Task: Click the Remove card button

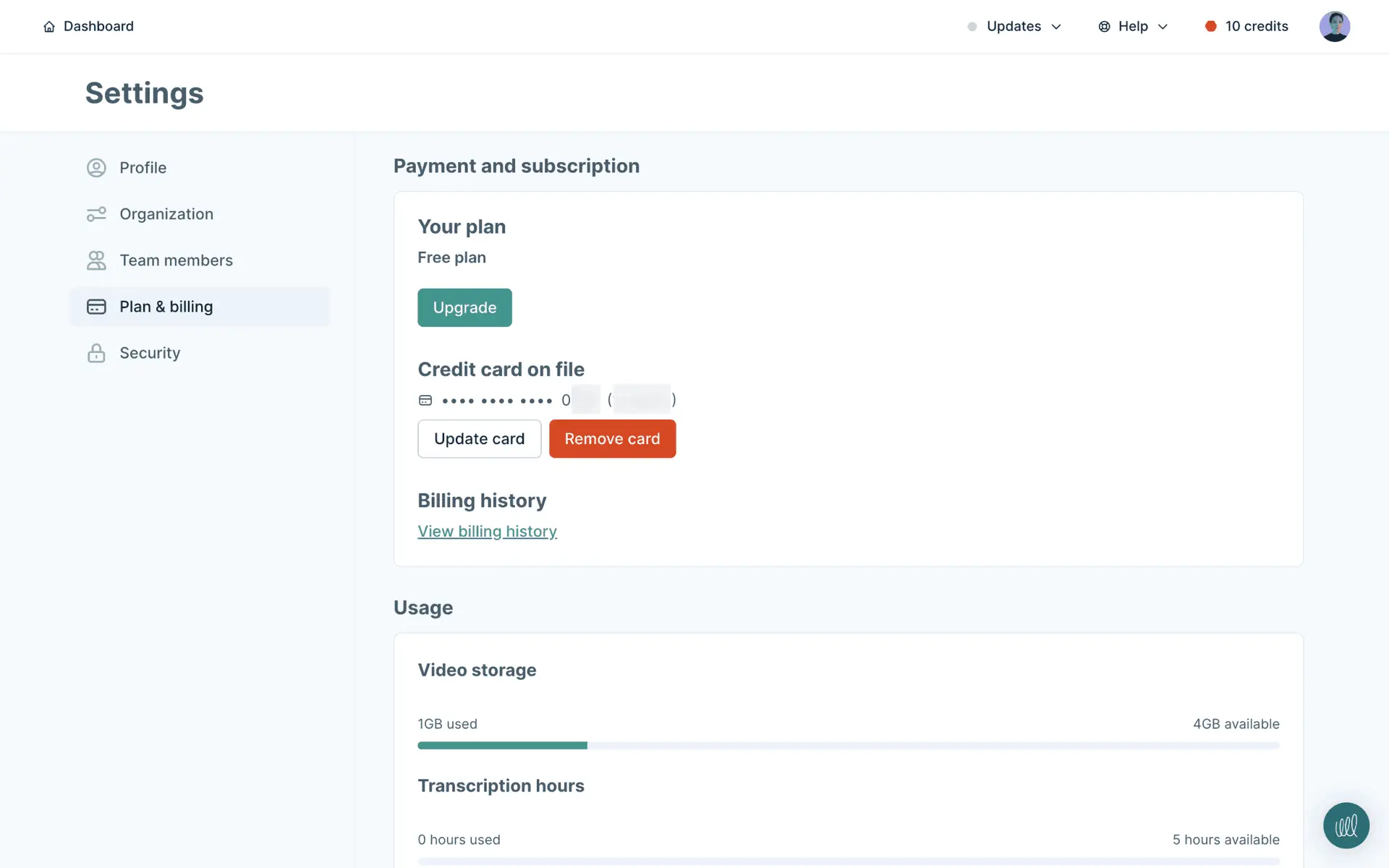Action: [612, 439]
